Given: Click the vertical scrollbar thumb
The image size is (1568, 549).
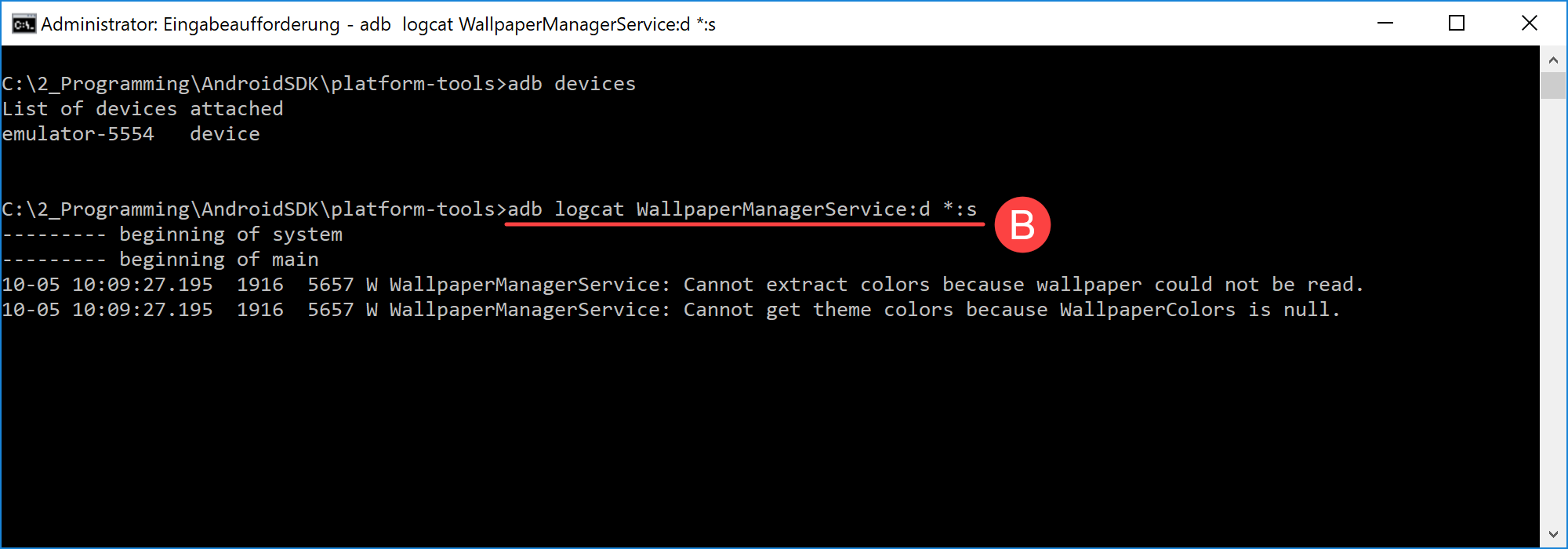Looking at the screenshot, I should pos(1553,85).
